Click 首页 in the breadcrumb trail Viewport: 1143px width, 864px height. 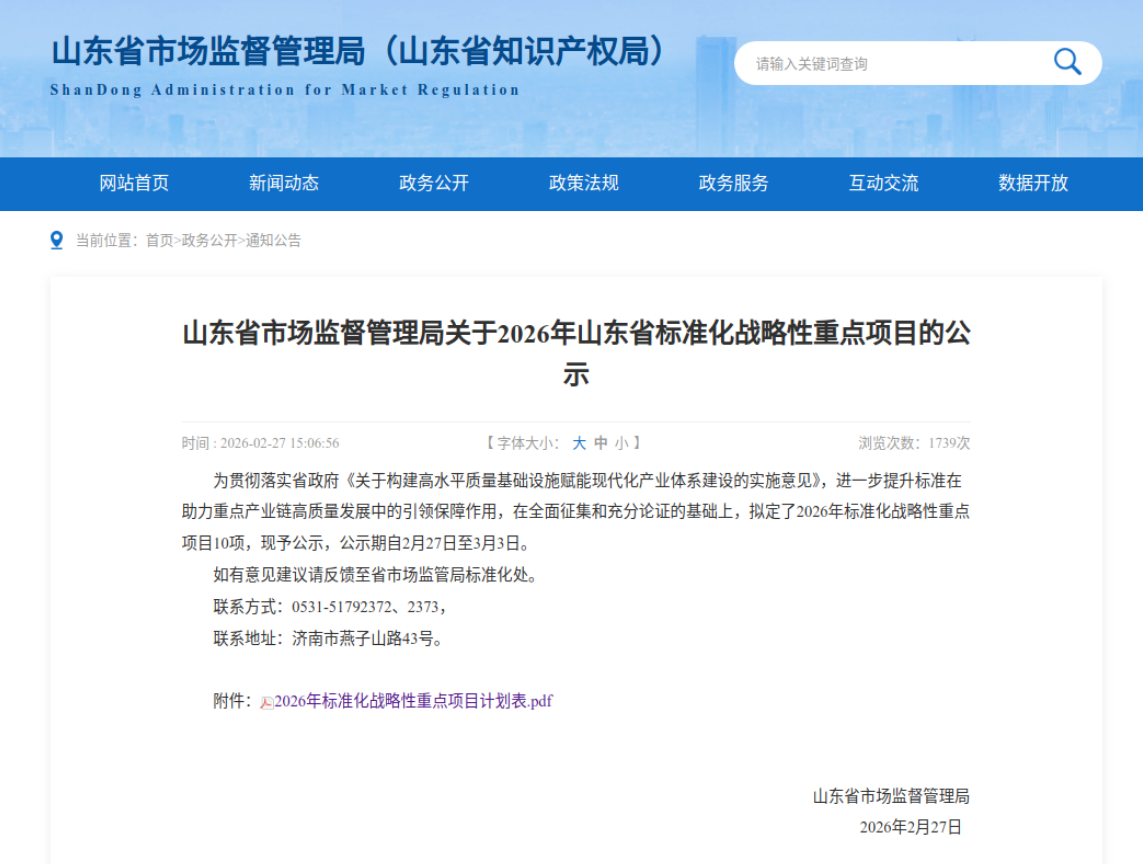[x=159, y=240]
